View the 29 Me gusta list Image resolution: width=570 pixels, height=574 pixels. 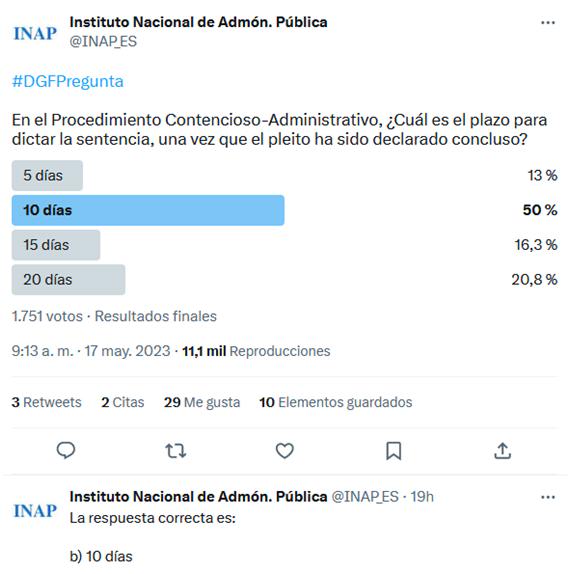coord(202,402)
